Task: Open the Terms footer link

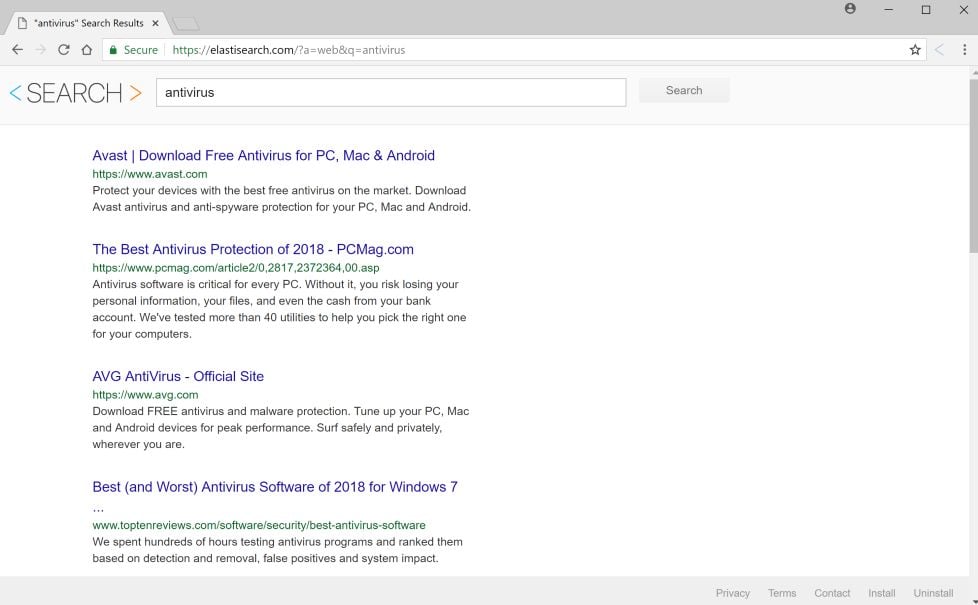Action: (x=782, y=593)
